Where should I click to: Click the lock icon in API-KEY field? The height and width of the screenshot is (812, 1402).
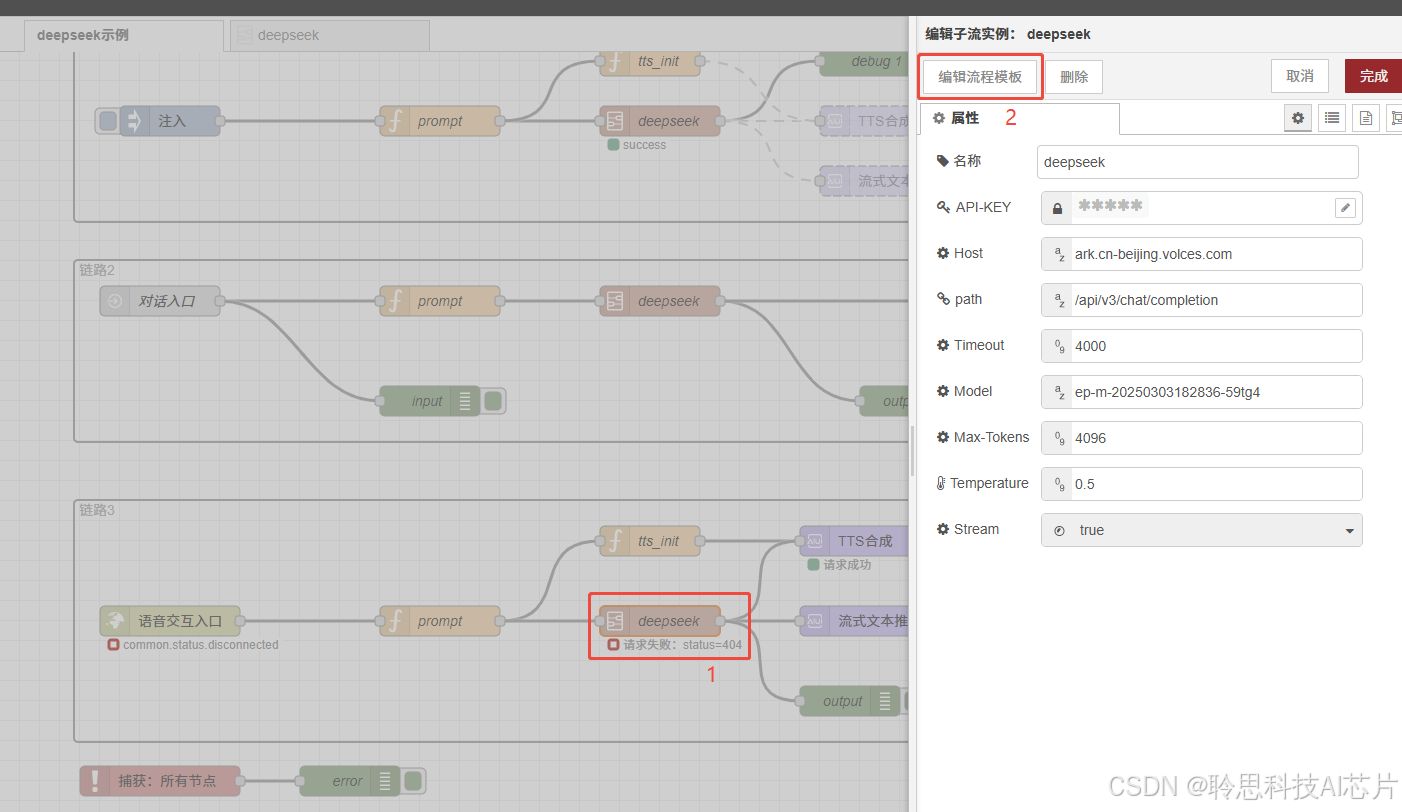1057,208
